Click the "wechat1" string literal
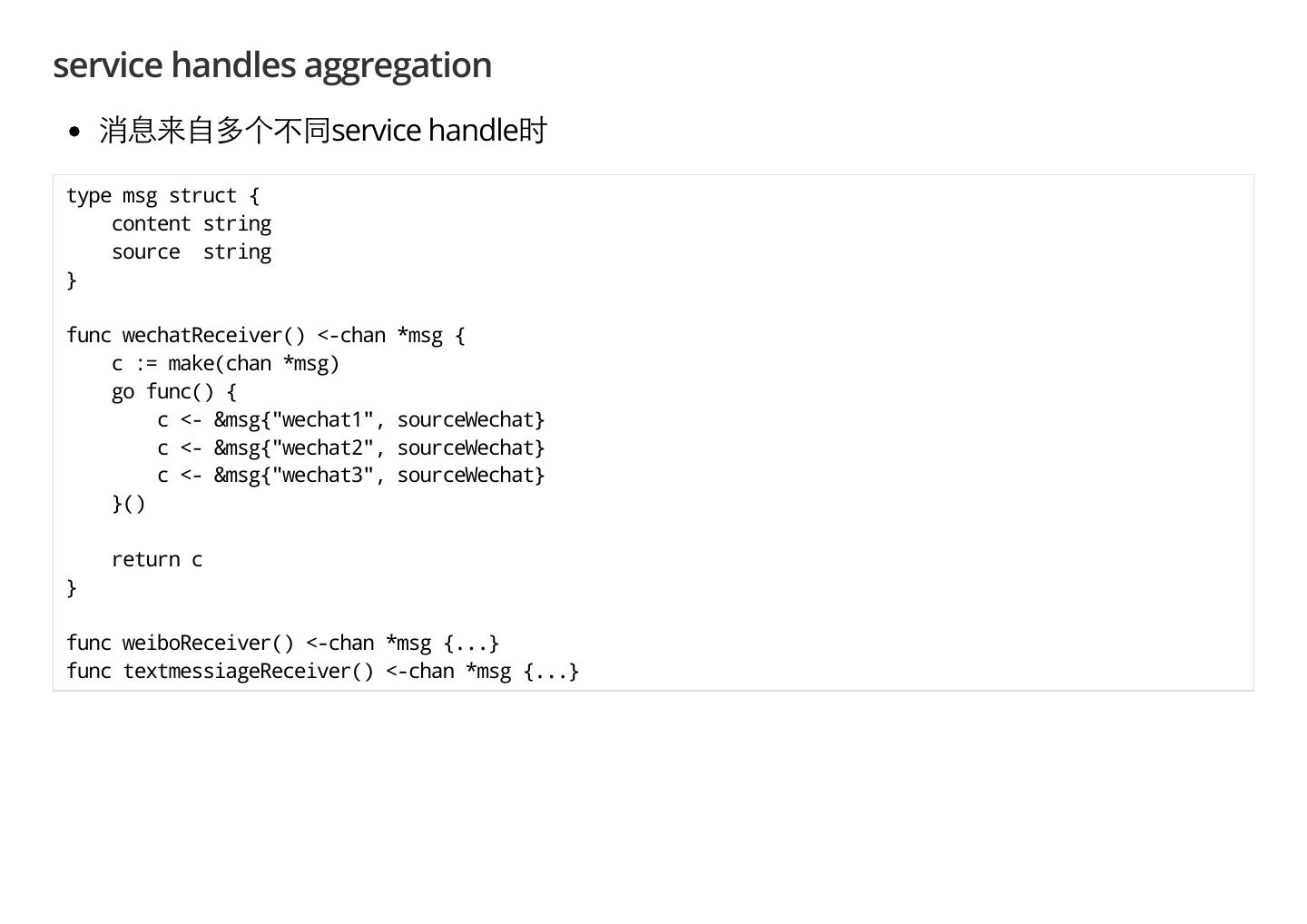The height and width of the screenshot is (924, 1307). tap(322, 420)
